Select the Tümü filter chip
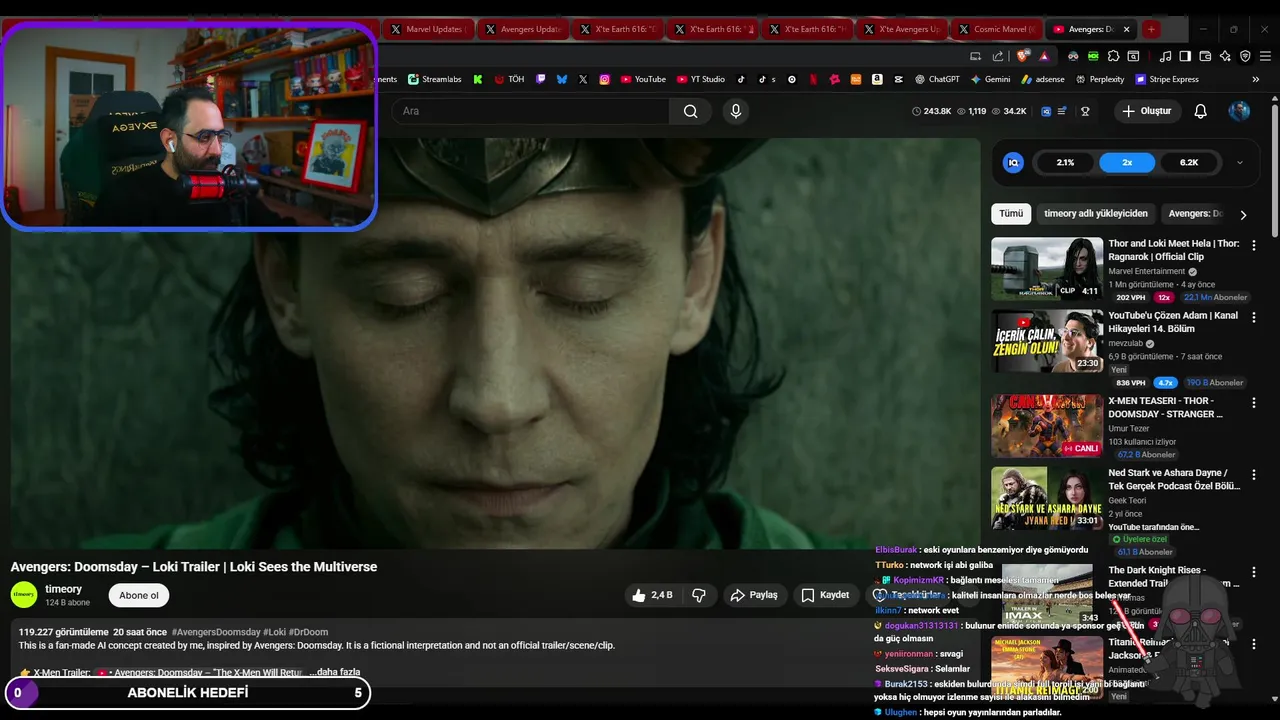The height and width of the screenshot is (720, 1280). 1011,213
